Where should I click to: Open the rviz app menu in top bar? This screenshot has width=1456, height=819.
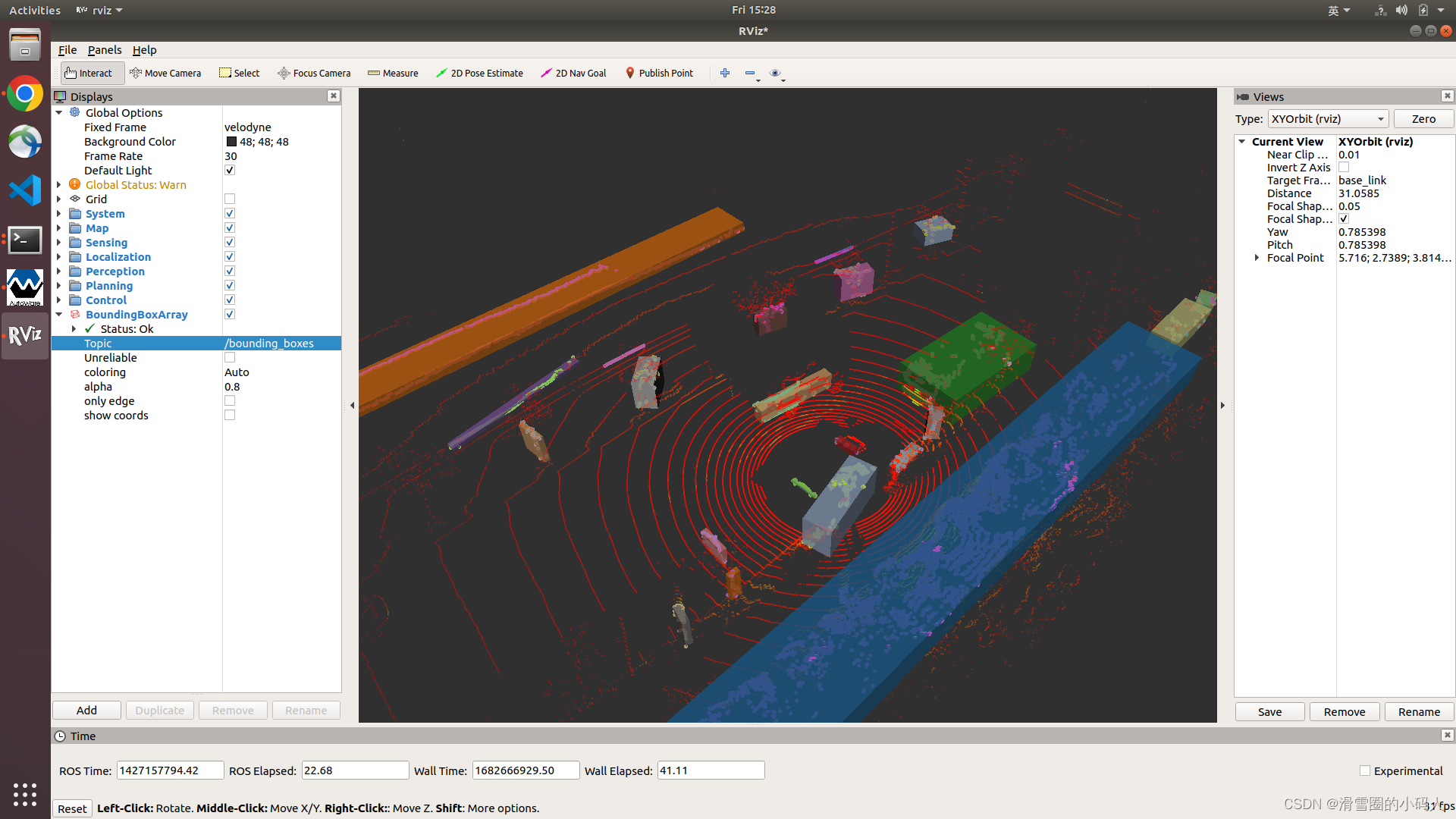pyautogui.click(x=99, y=10)
